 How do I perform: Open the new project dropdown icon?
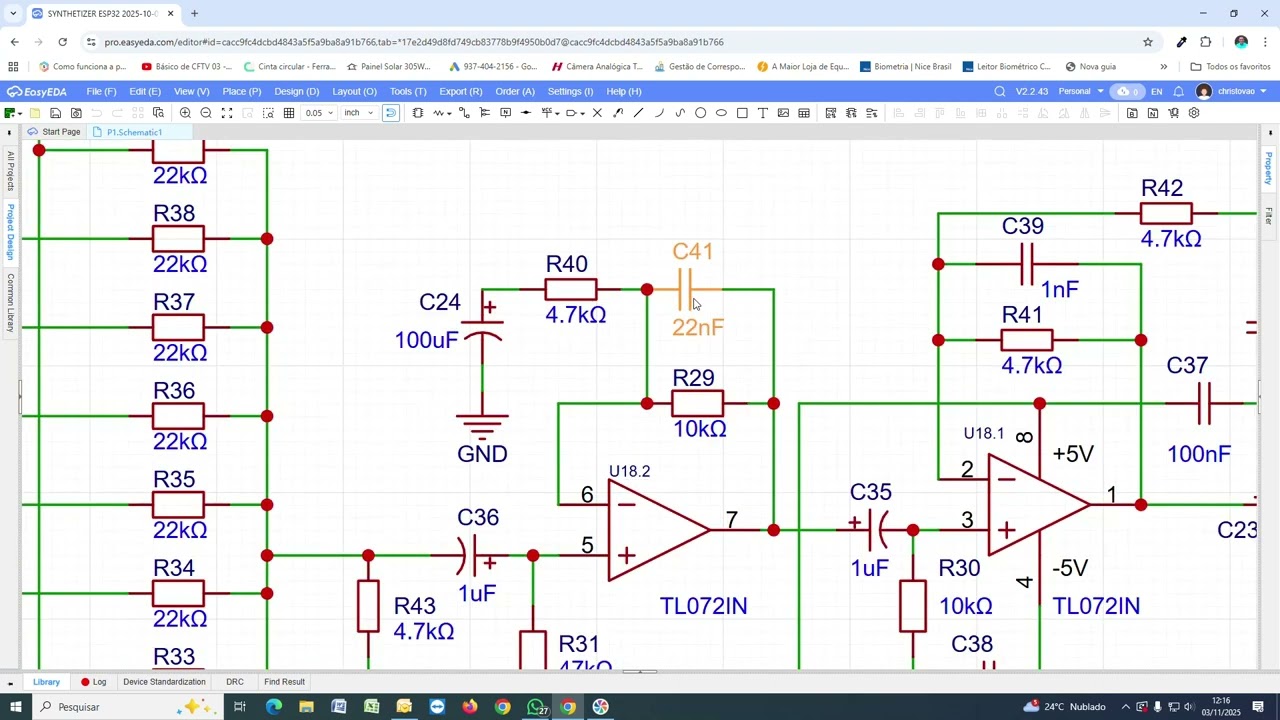13,113
